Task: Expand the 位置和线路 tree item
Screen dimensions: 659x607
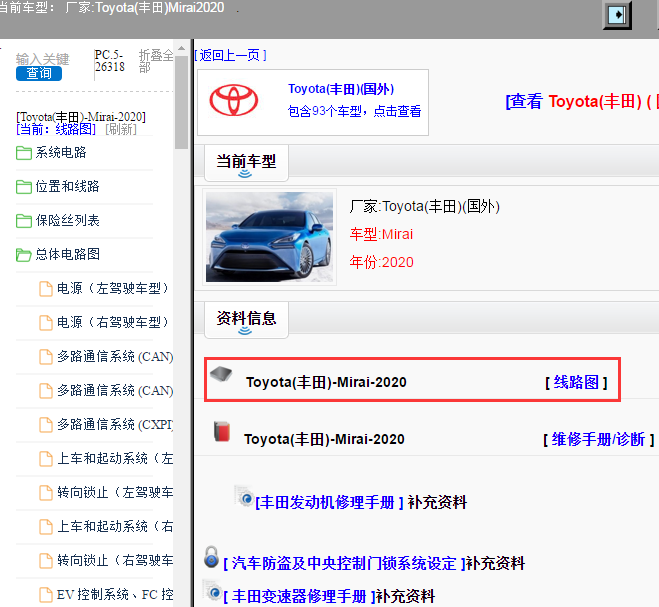Action: 68,187
